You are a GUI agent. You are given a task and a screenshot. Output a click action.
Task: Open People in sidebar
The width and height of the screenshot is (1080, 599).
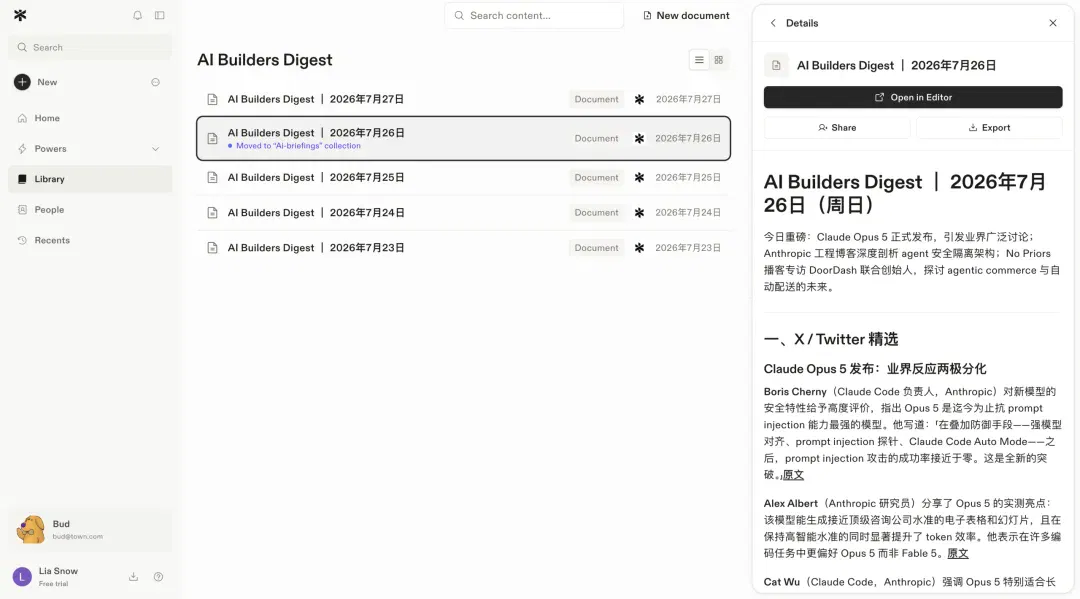(x=90, y=209)
